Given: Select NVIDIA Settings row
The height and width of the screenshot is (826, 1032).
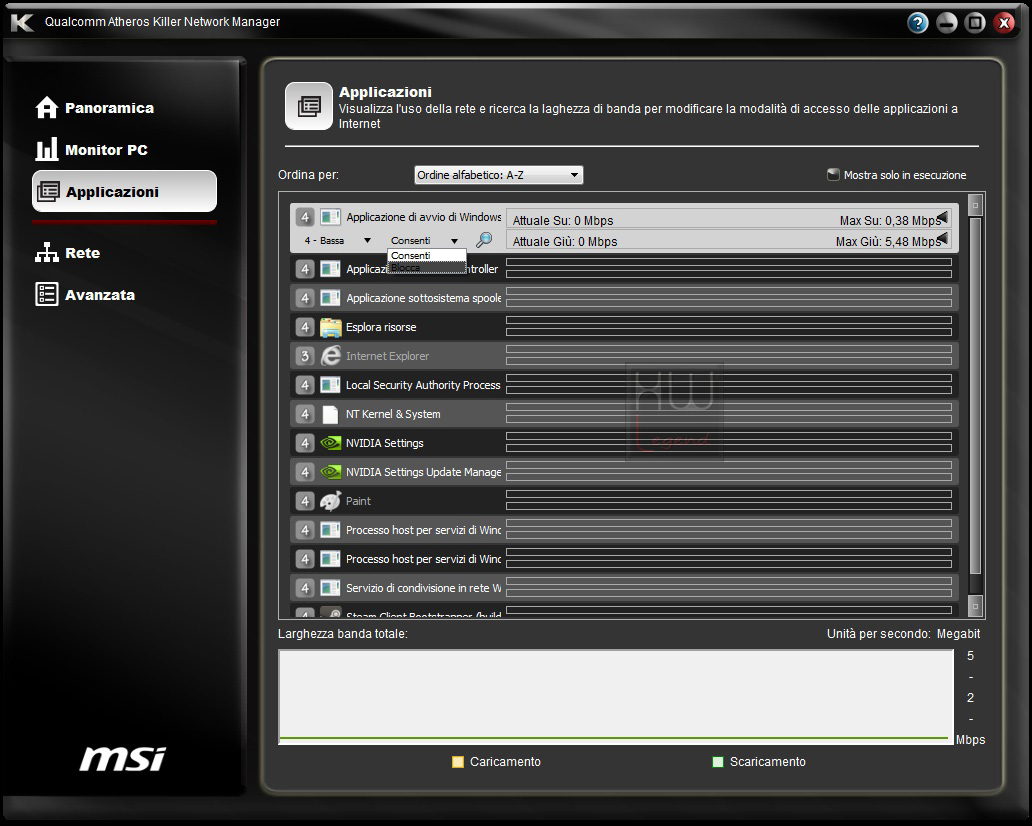Looking at the screenshot, I should pos(623,442).
